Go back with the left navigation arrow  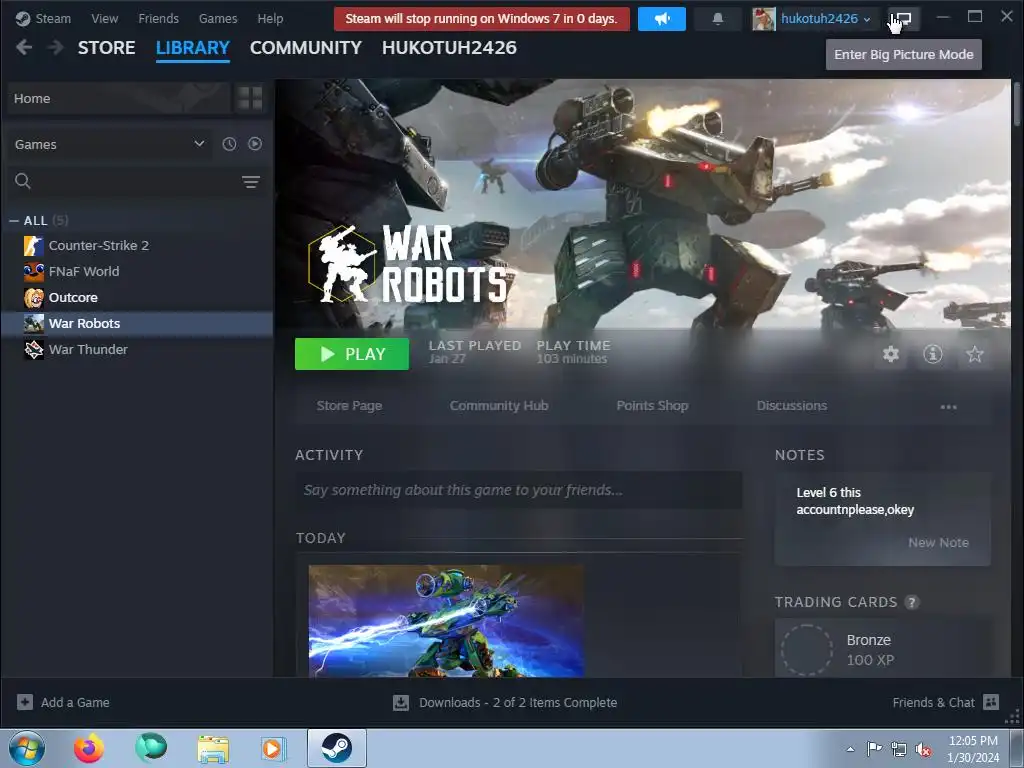[x=24, y=47]
